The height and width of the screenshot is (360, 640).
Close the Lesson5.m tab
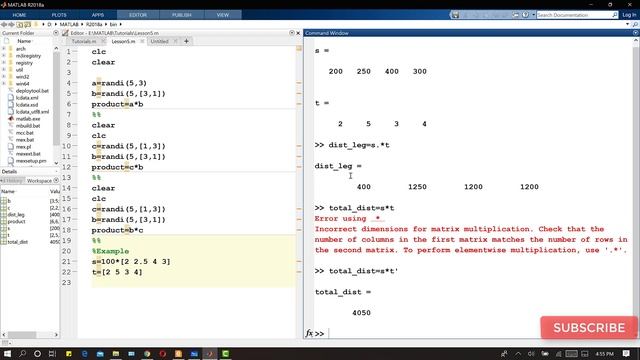[x=142, y=41]
